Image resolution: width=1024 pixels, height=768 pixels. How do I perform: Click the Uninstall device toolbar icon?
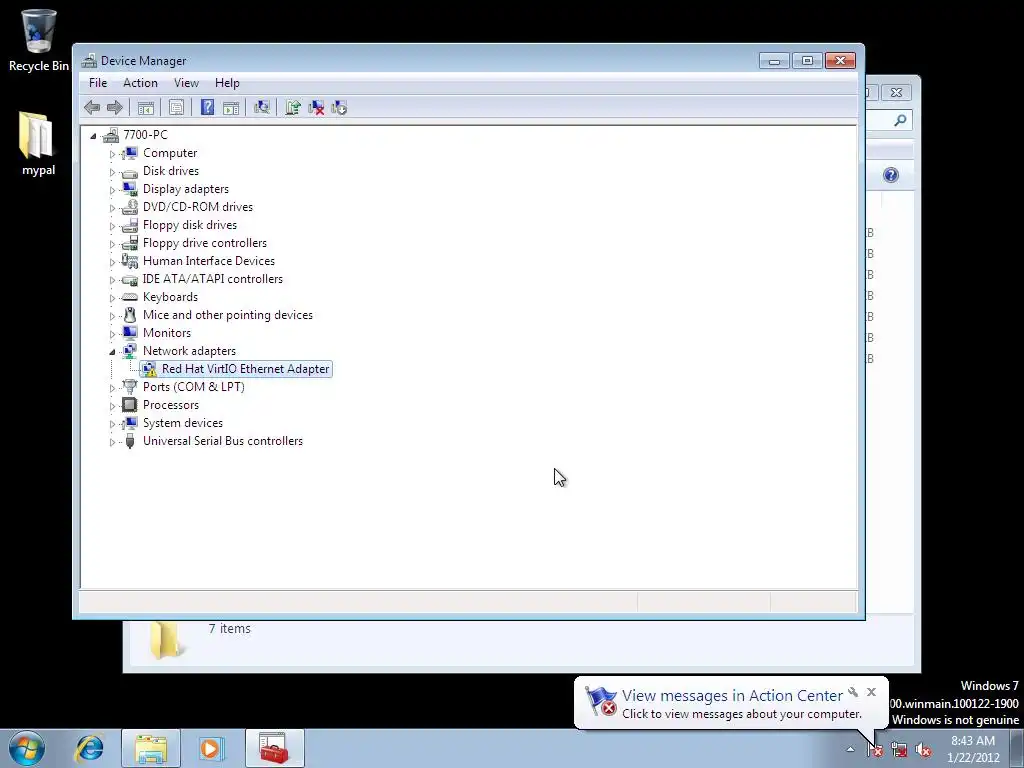316,108
